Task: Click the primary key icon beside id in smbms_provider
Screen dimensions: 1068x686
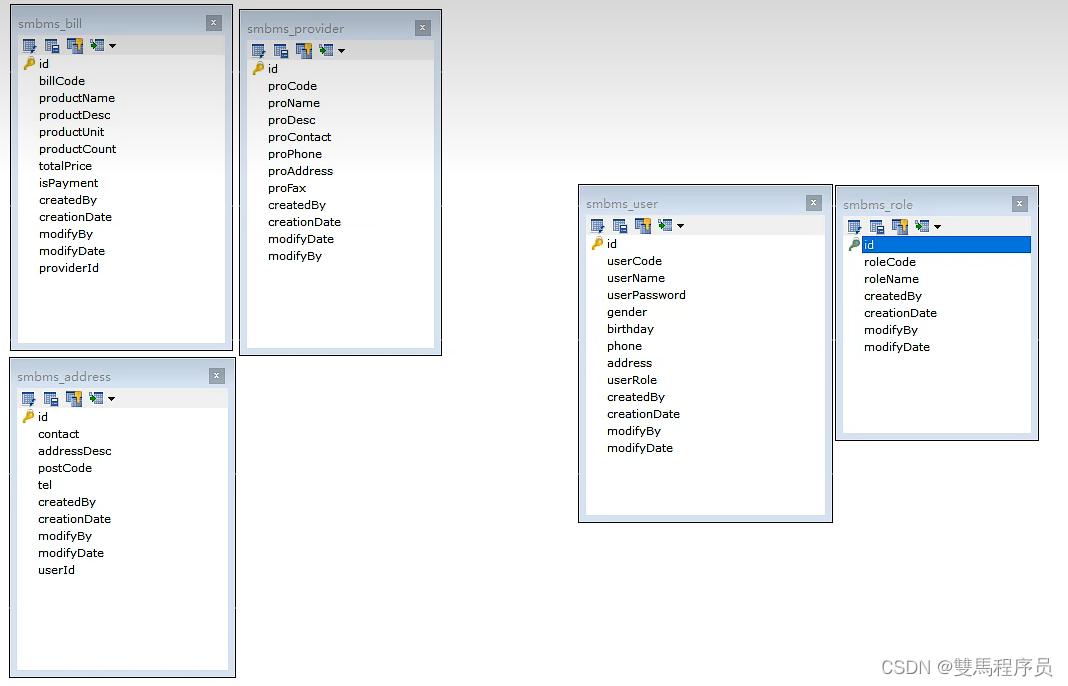Action: point(259,69)
